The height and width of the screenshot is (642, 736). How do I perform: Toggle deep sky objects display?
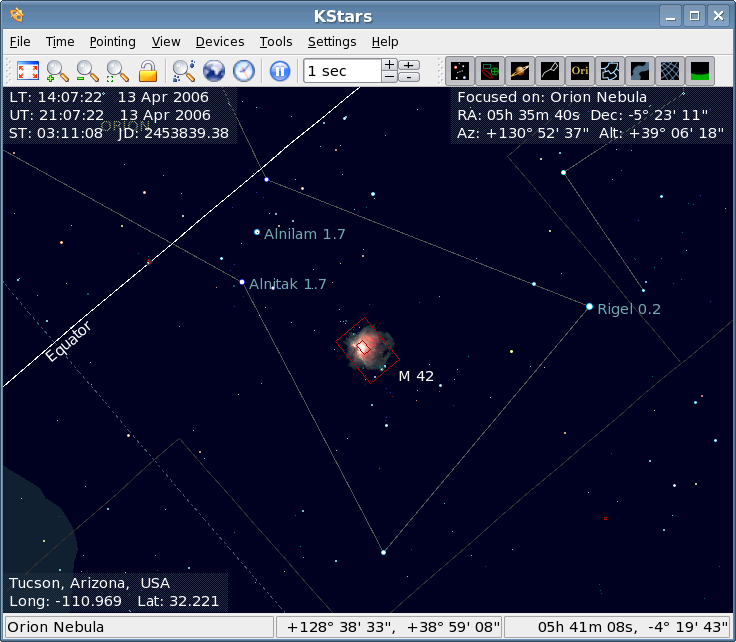pyautogui.click(x=490, y=71)
